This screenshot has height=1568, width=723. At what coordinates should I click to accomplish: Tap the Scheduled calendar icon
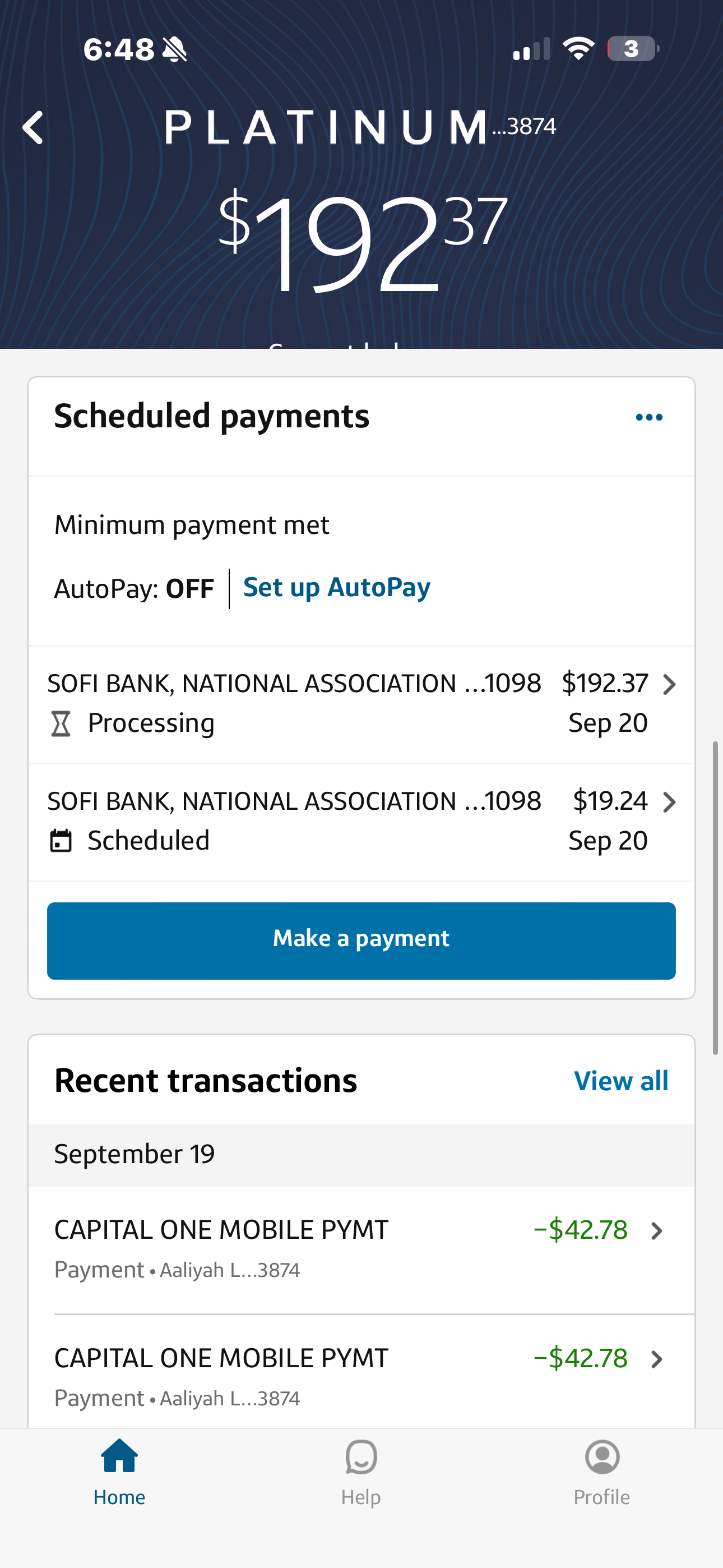(x=61, y=841)
